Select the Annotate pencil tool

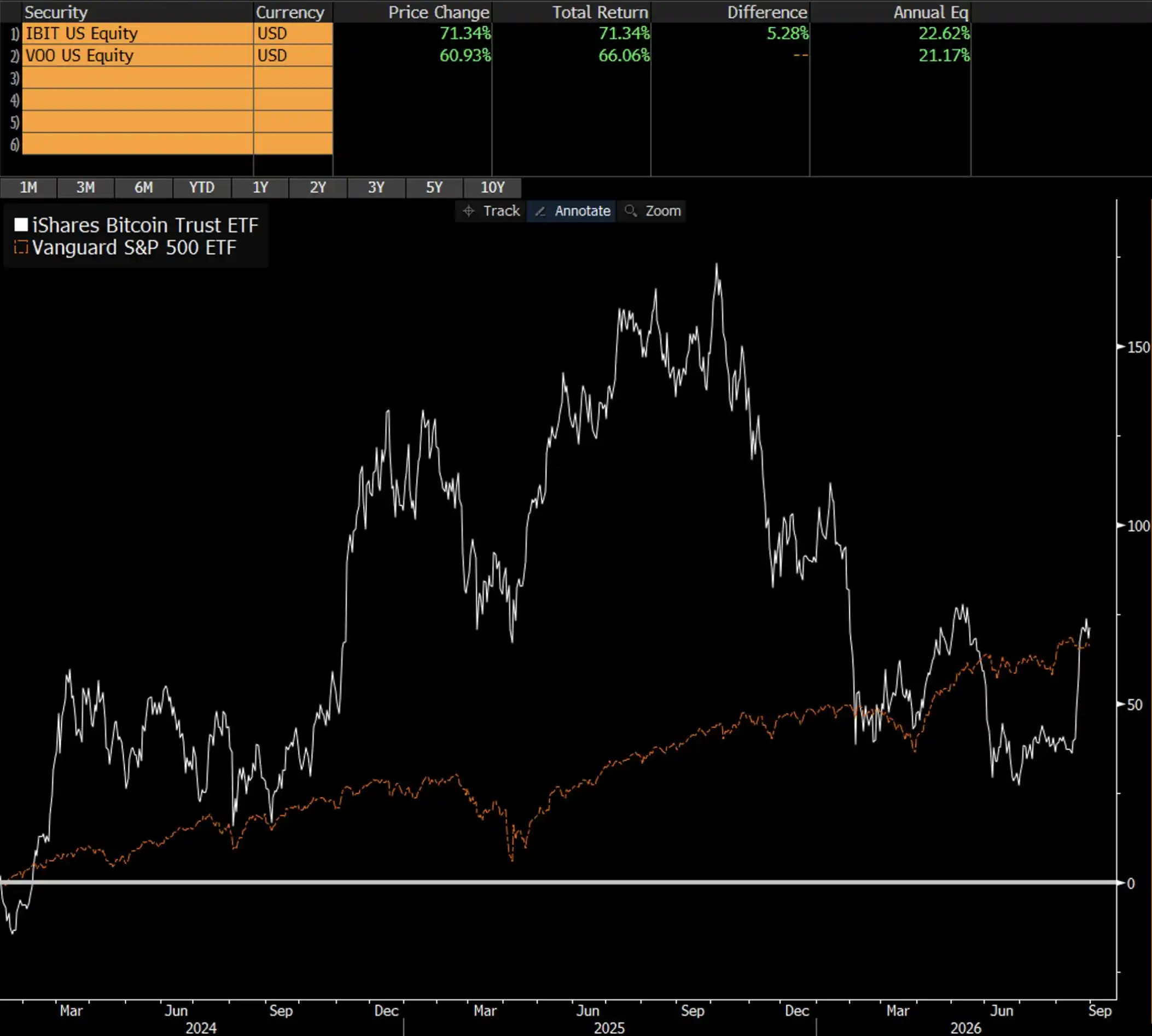click(572, 211)
